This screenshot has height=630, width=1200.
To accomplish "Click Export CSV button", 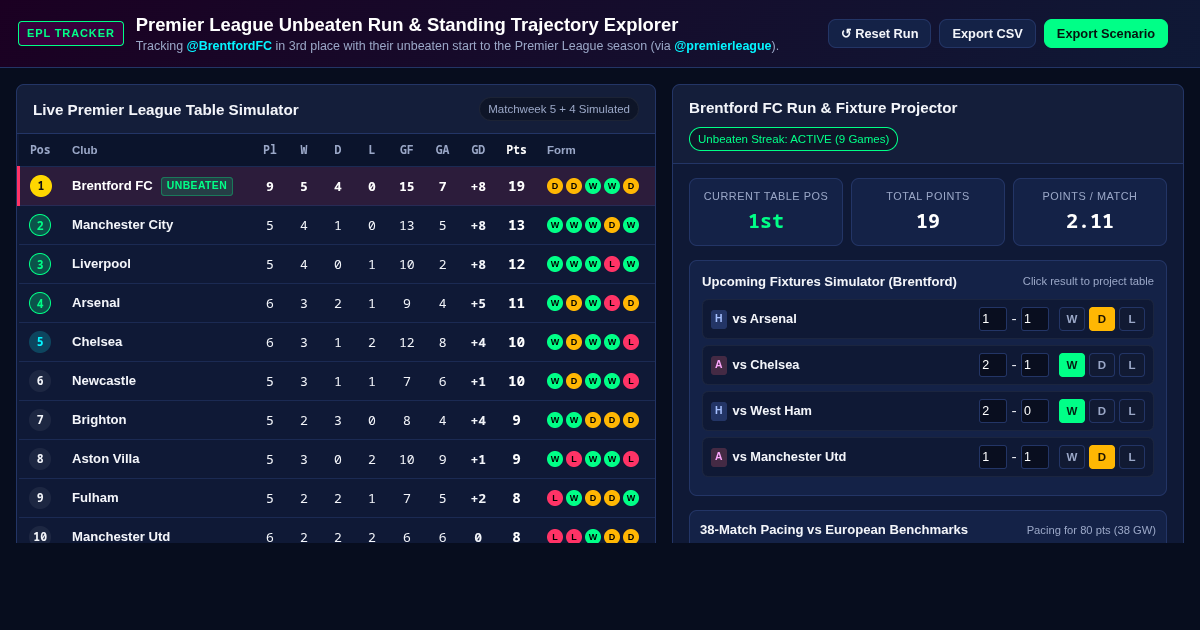I will pyautogui.click(x=987, y=33).
